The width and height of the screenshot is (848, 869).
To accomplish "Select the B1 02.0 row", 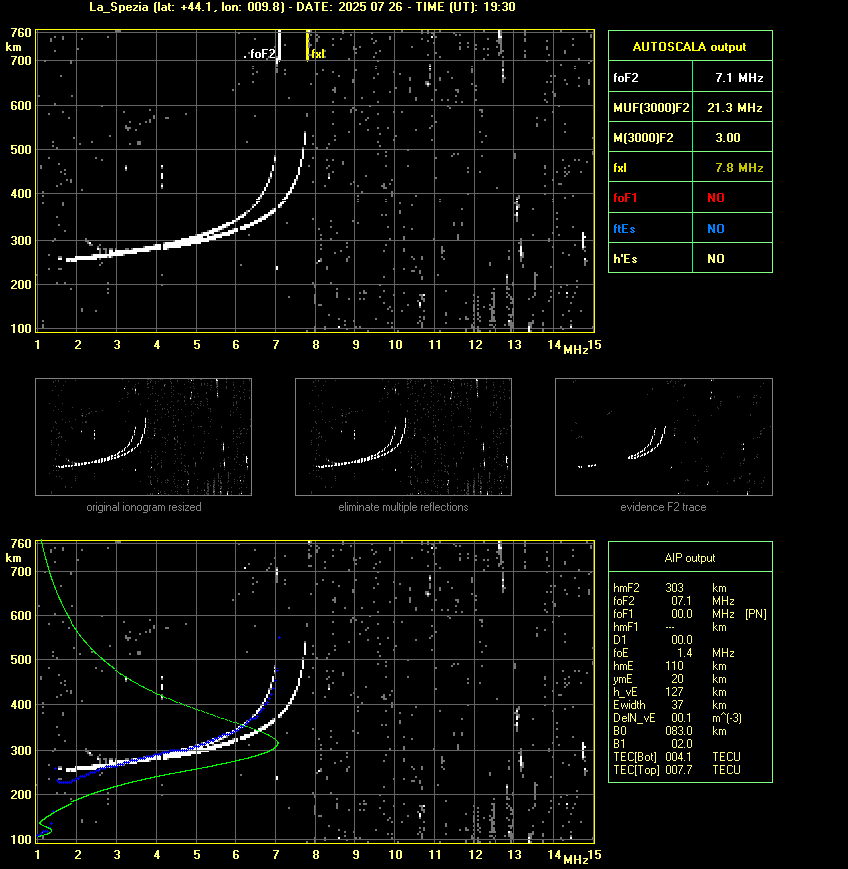I will click(653, 744).
